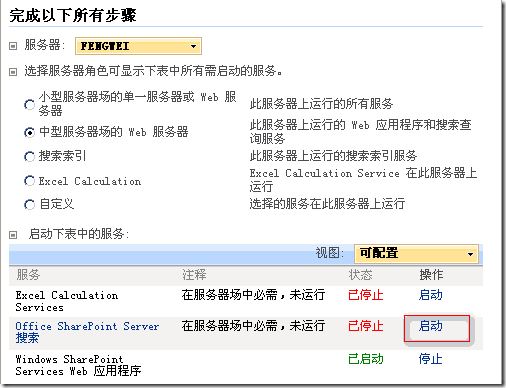Click description 选择的服务在此服务器上运行
Screen dimensions: 506x388
point(327,203)
